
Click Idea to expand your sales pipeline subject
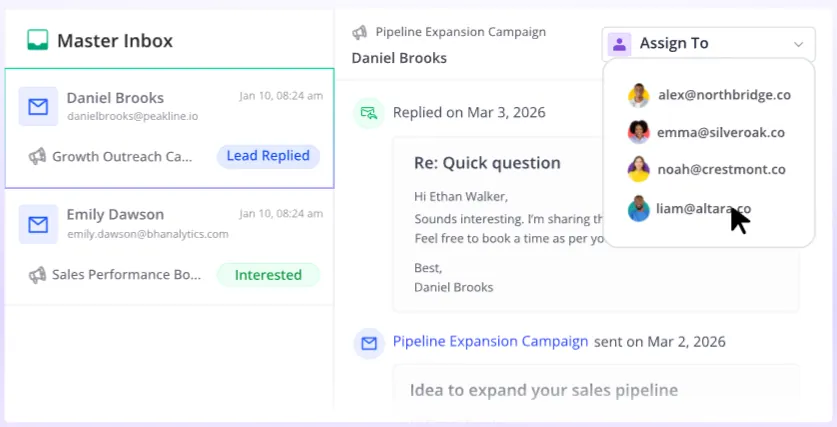click(544, 390)
